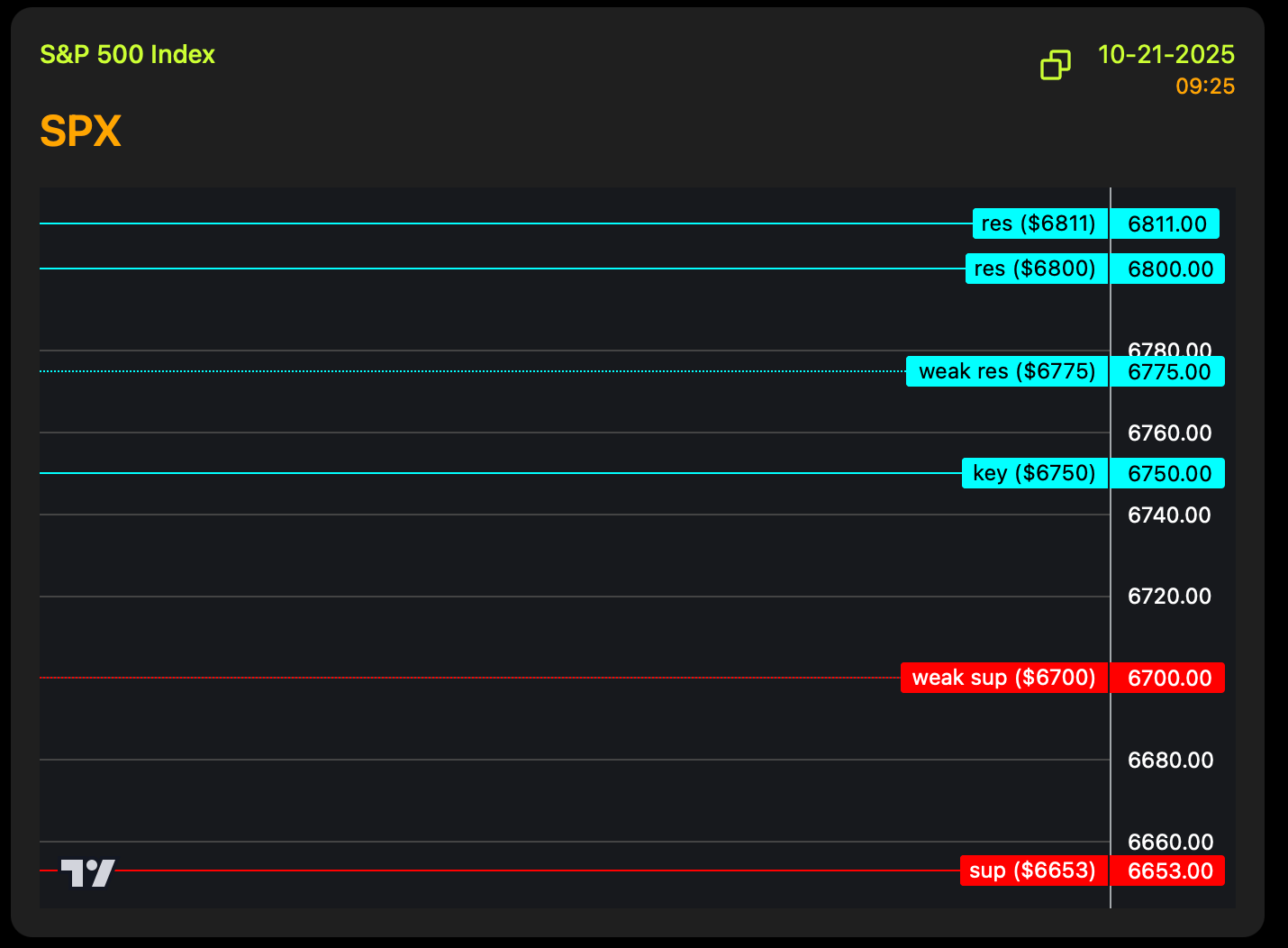Click the 09:25 timestamp
The image size is (1288, 948).
coord(1204,87)
